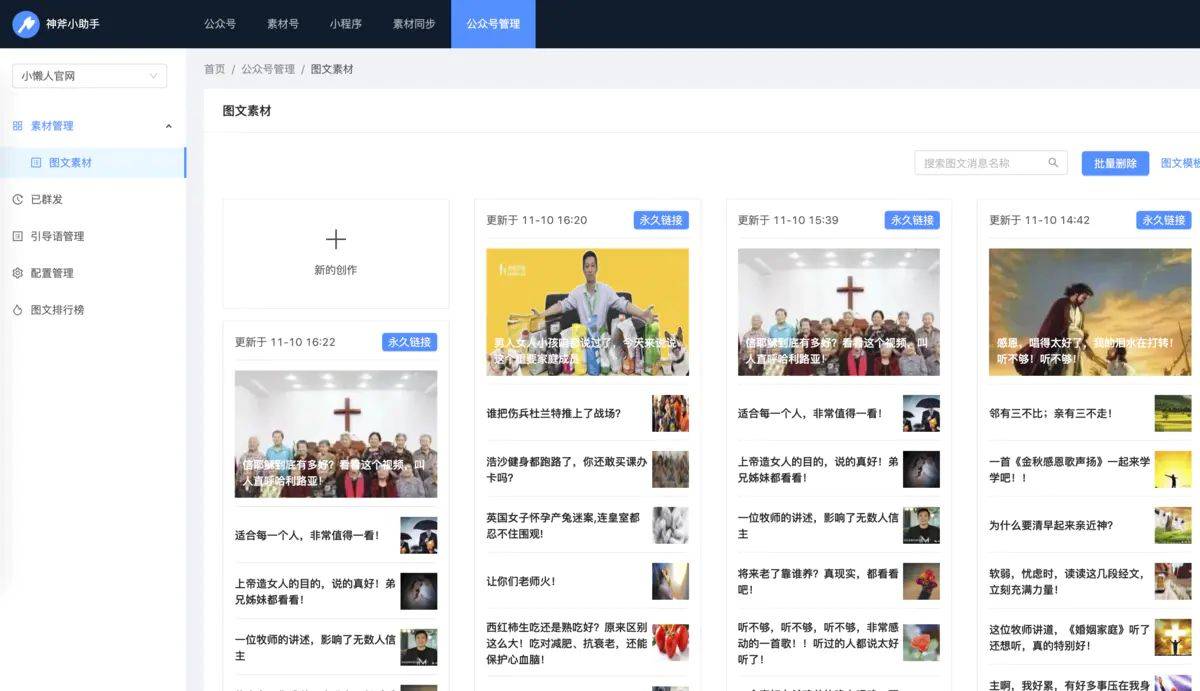Click the 图文素材 sidebar item icon

click(x=36, y=162)
